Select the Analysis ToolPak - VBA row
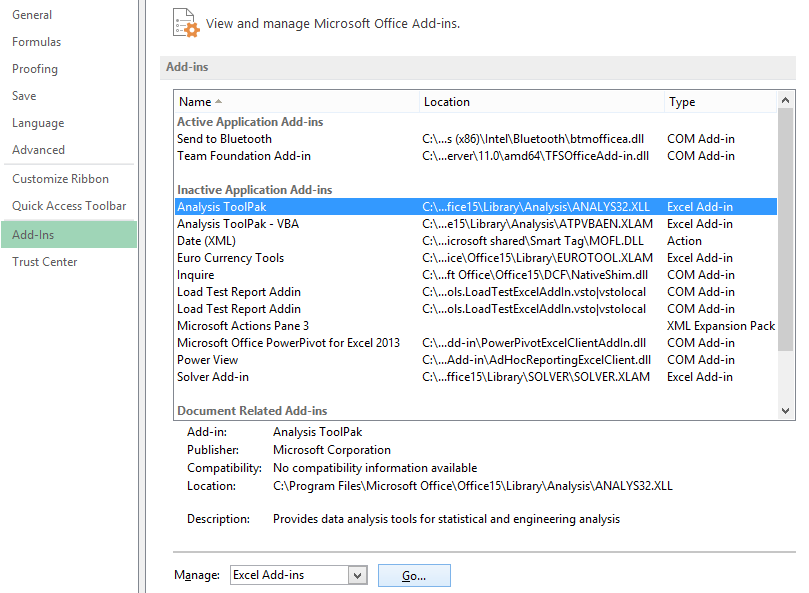809x593 pixels. [x=476, y=224]
